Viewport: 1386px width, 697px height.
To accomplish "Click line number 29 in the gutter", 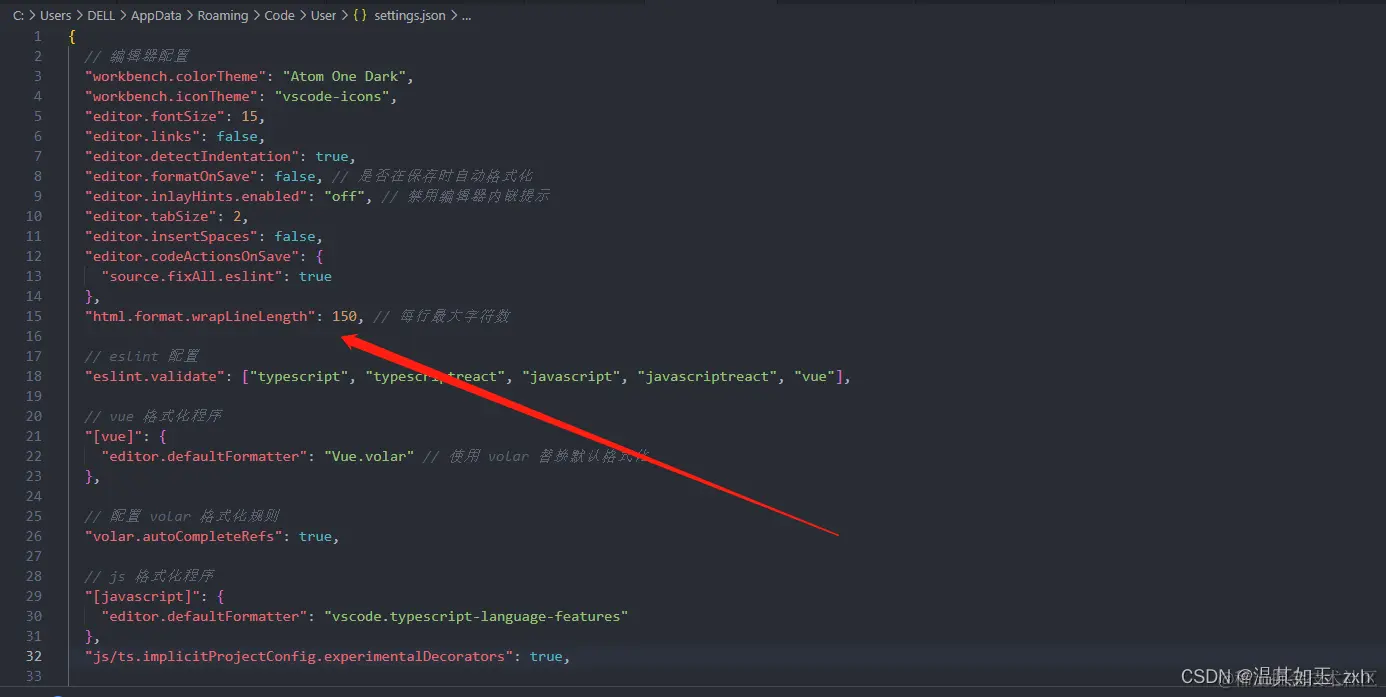I will (x=34, y=596).
